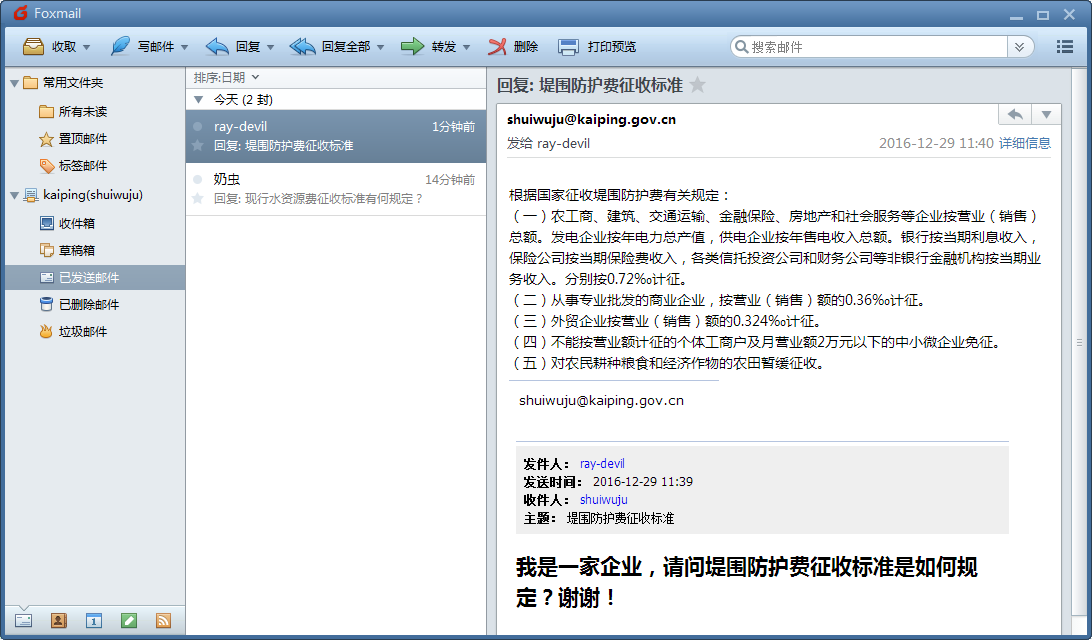Open the contacts view in bottom bar
This screenshot has height=640, width=1092.
point(58,620)
